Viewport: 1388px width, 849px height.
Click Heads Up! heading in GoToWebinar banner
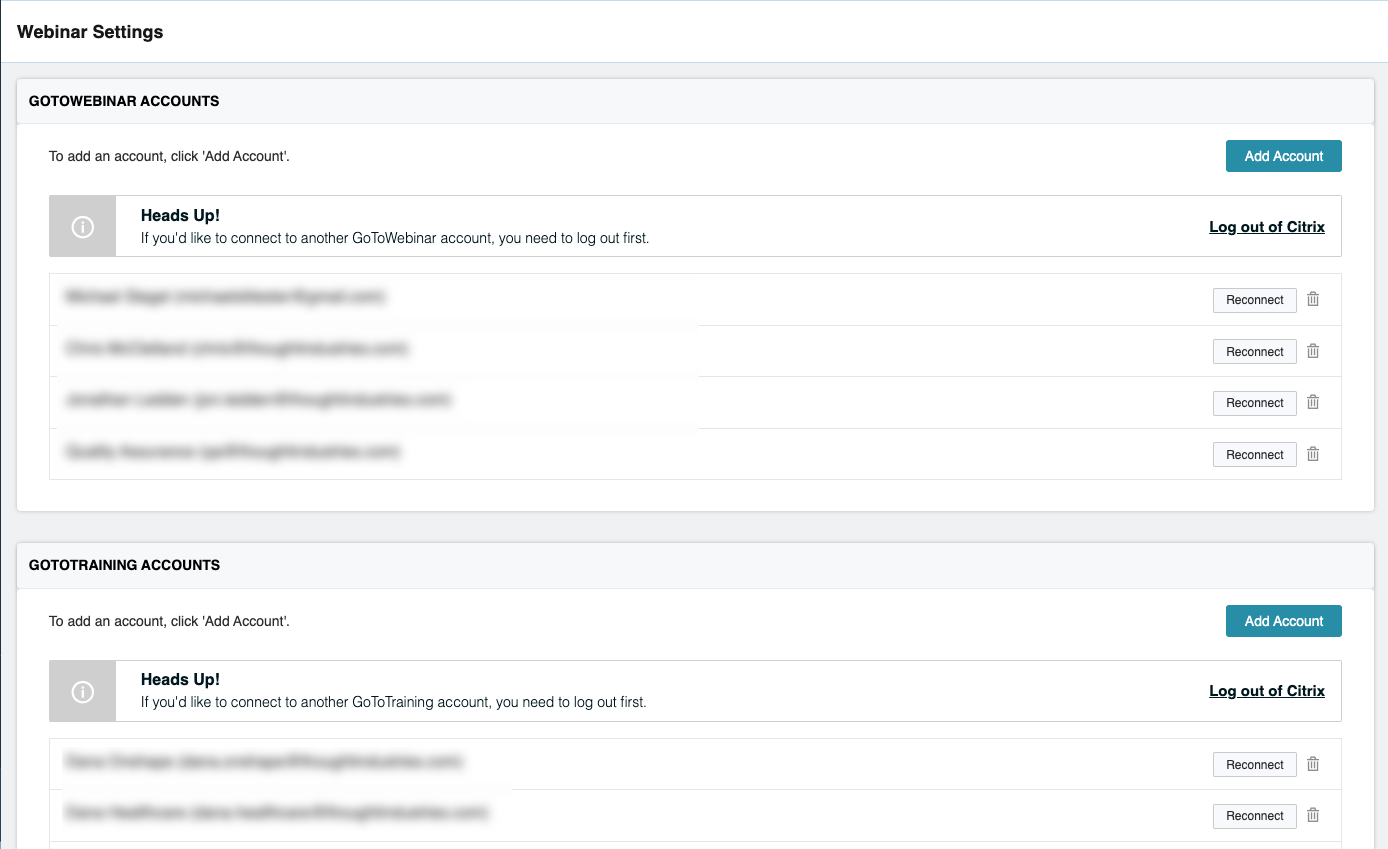[180, 215]
